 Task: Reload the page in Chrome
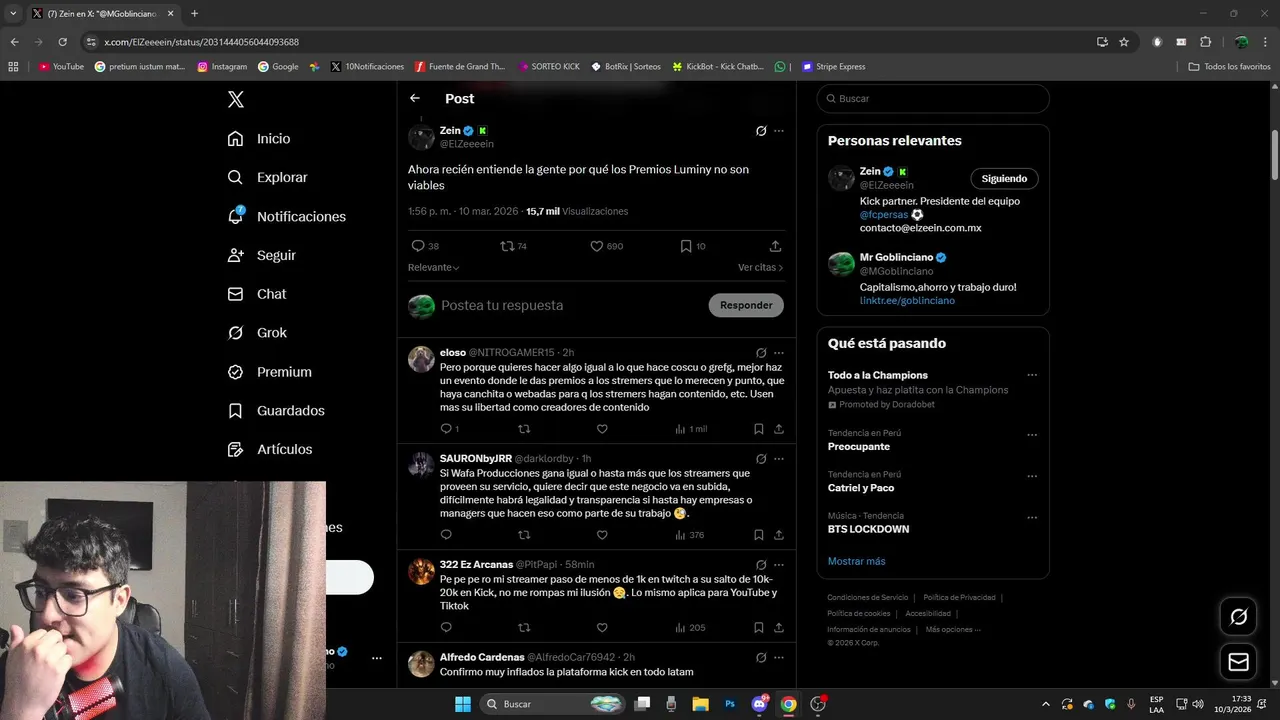(62, 42)
